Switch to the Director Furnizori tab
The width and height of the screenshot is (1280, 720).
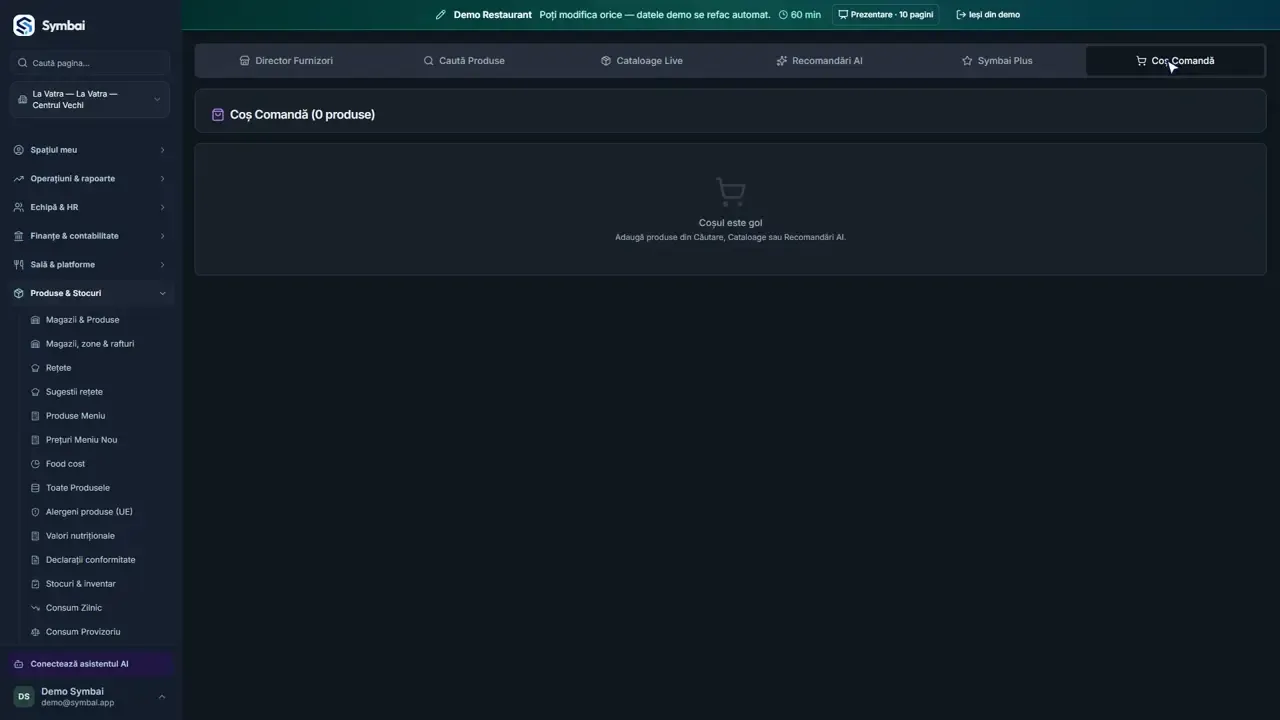[286, 61]
